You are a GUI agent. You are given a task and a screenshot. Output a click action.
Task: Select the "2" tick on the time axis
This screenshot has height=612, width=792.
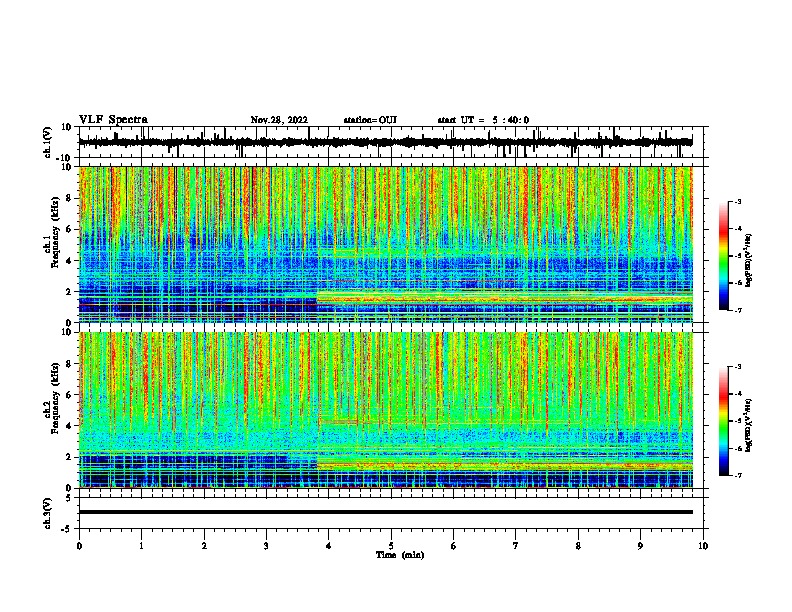204,546
